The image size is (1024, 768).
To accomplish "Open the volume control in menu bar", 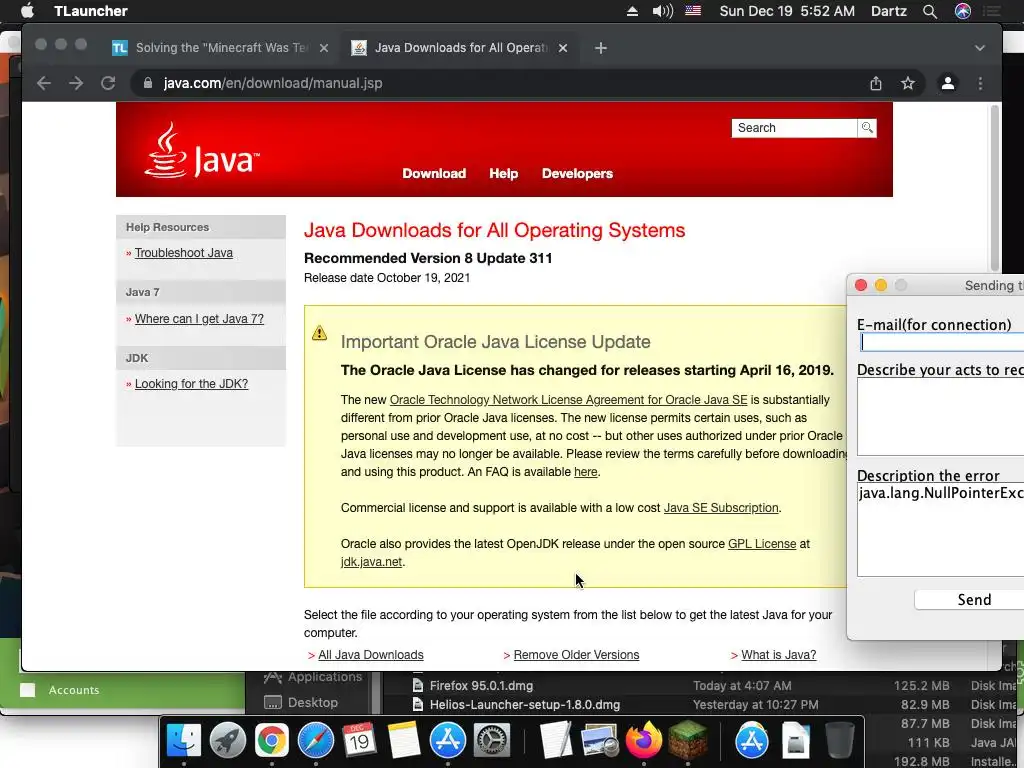I will point(662,11).
